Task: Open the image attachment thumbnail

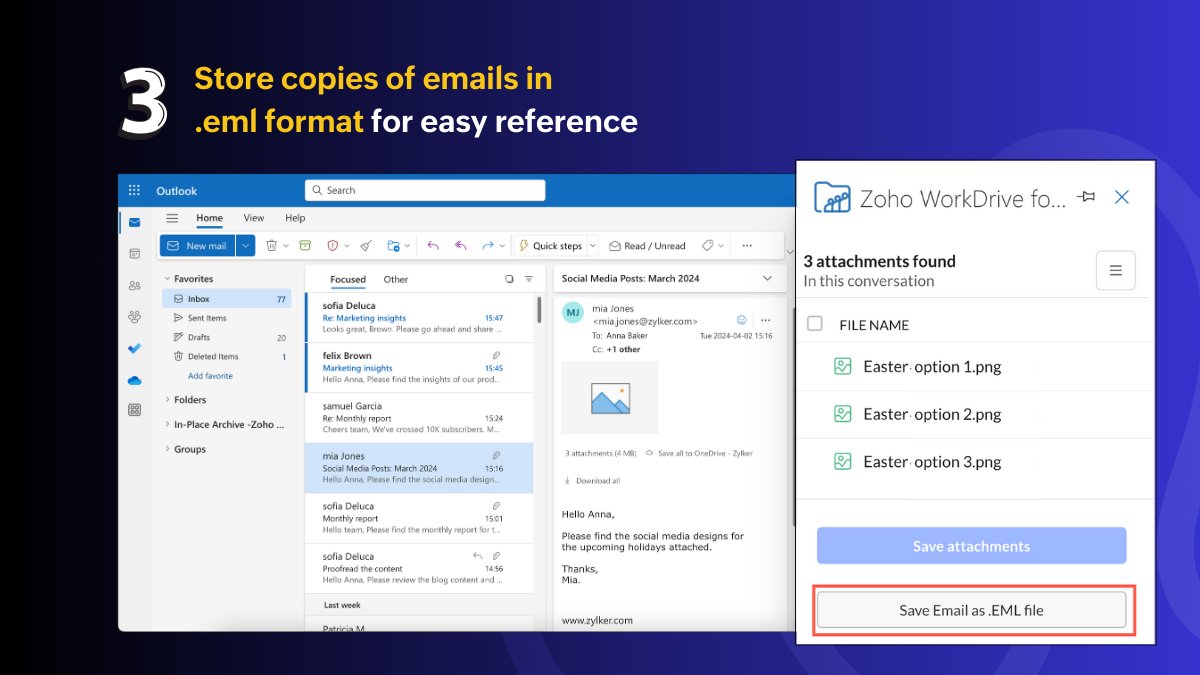Action: (610, 398)
